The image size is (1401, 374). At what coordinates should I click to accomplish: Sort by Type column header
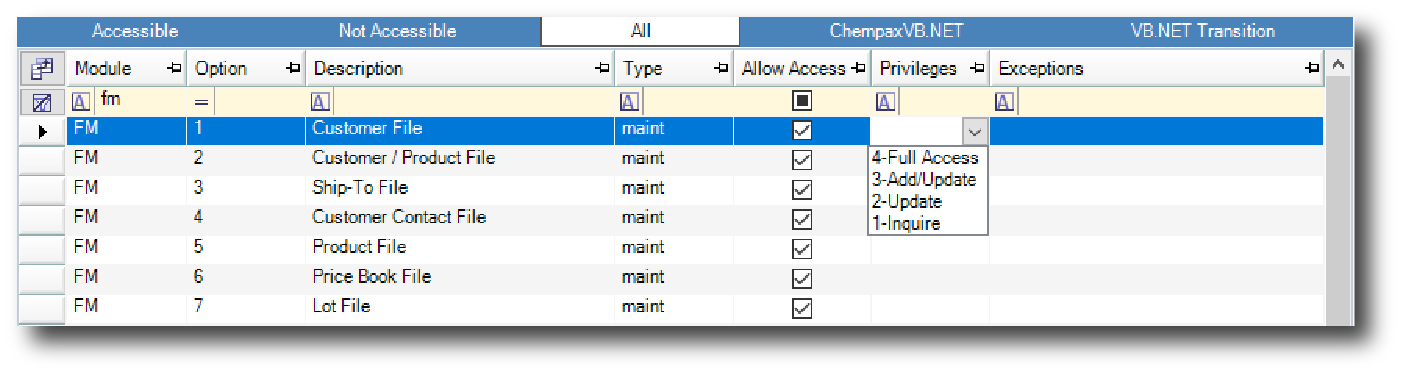click(x=673, y=68)
